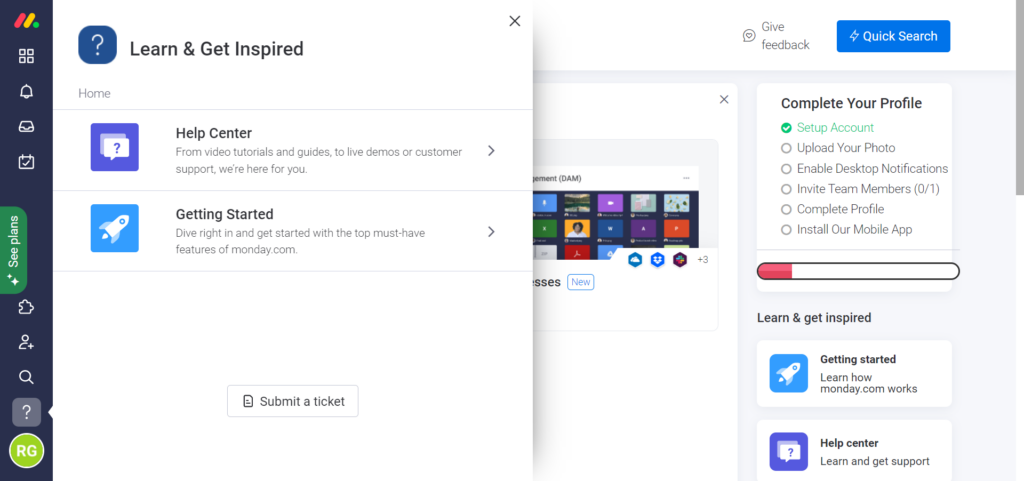Image resolution: width=1024 pixels, height=481 pixels.
Task: Click the Dropbox integration icon
Action: (x=658, y=260)
